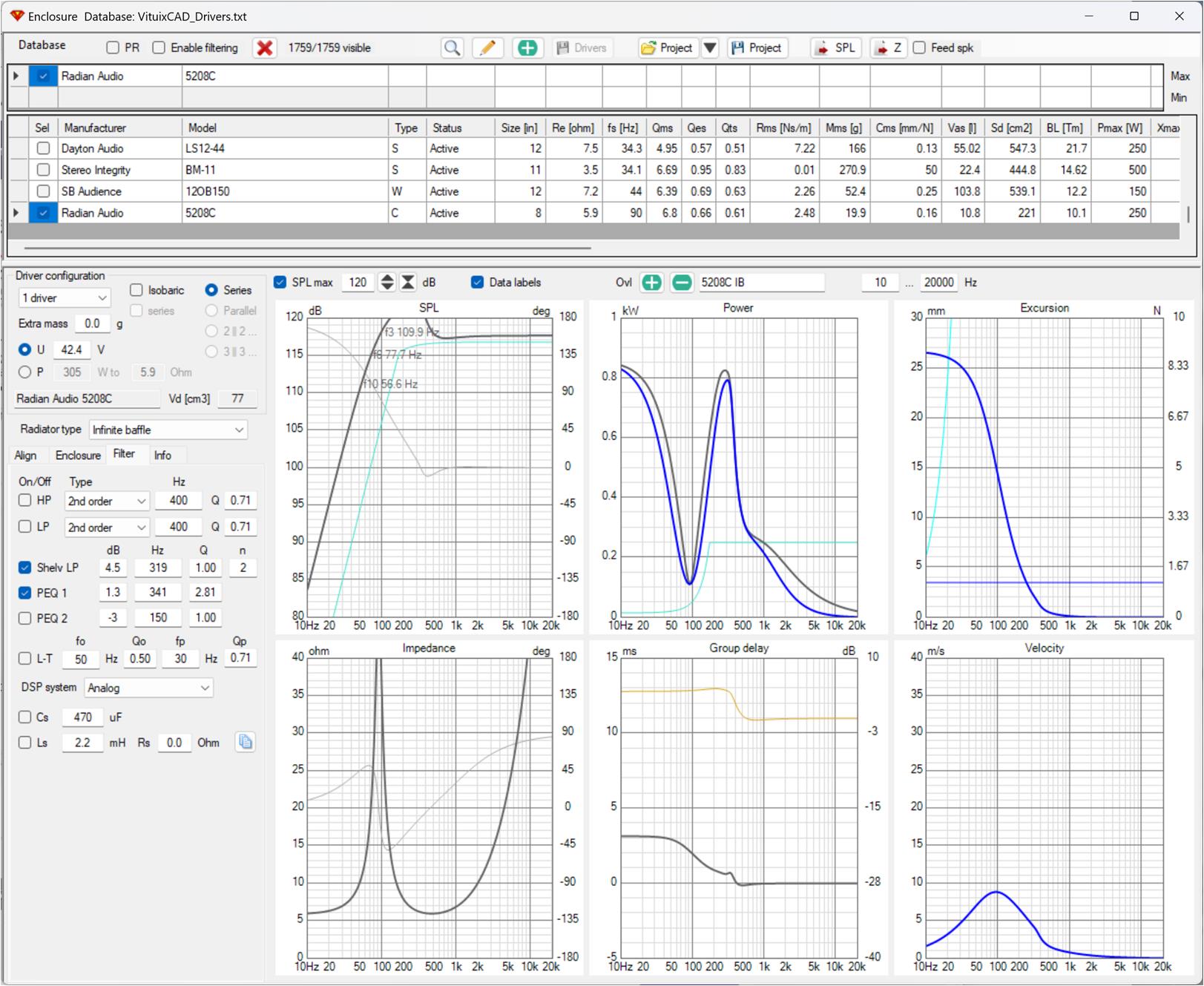
Task: Click the 20000 Hz upper frequency field
Action: (939, 283)
